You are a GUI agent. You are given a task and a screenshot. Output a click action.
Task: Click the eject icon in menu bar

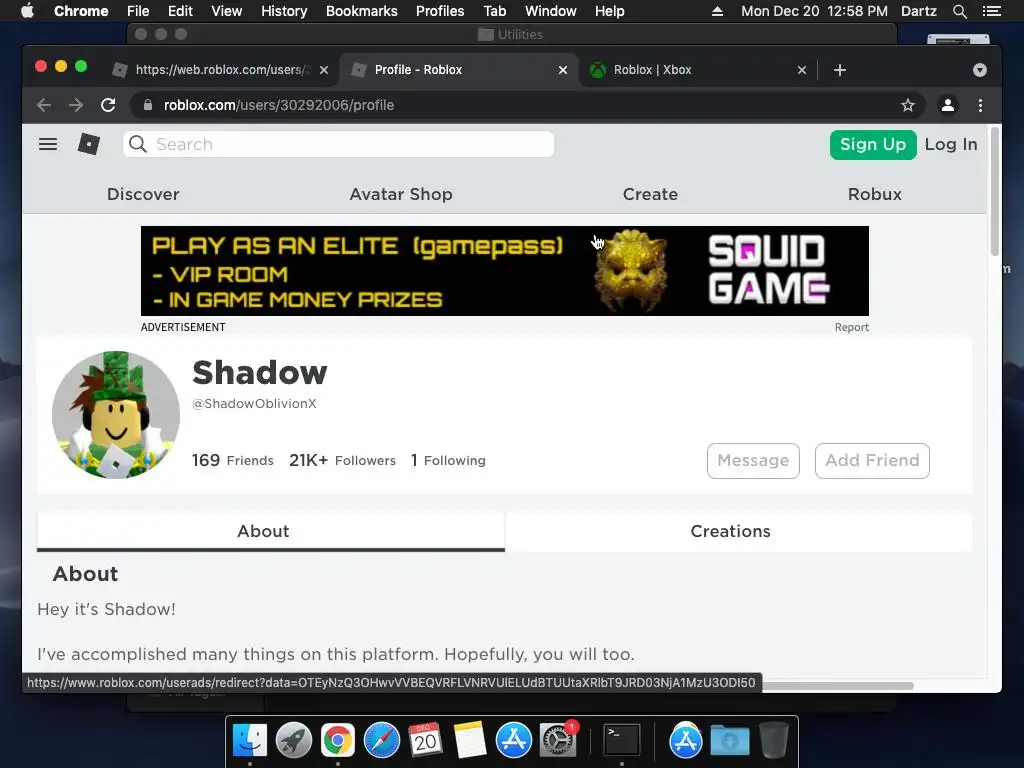click(717, 11)
